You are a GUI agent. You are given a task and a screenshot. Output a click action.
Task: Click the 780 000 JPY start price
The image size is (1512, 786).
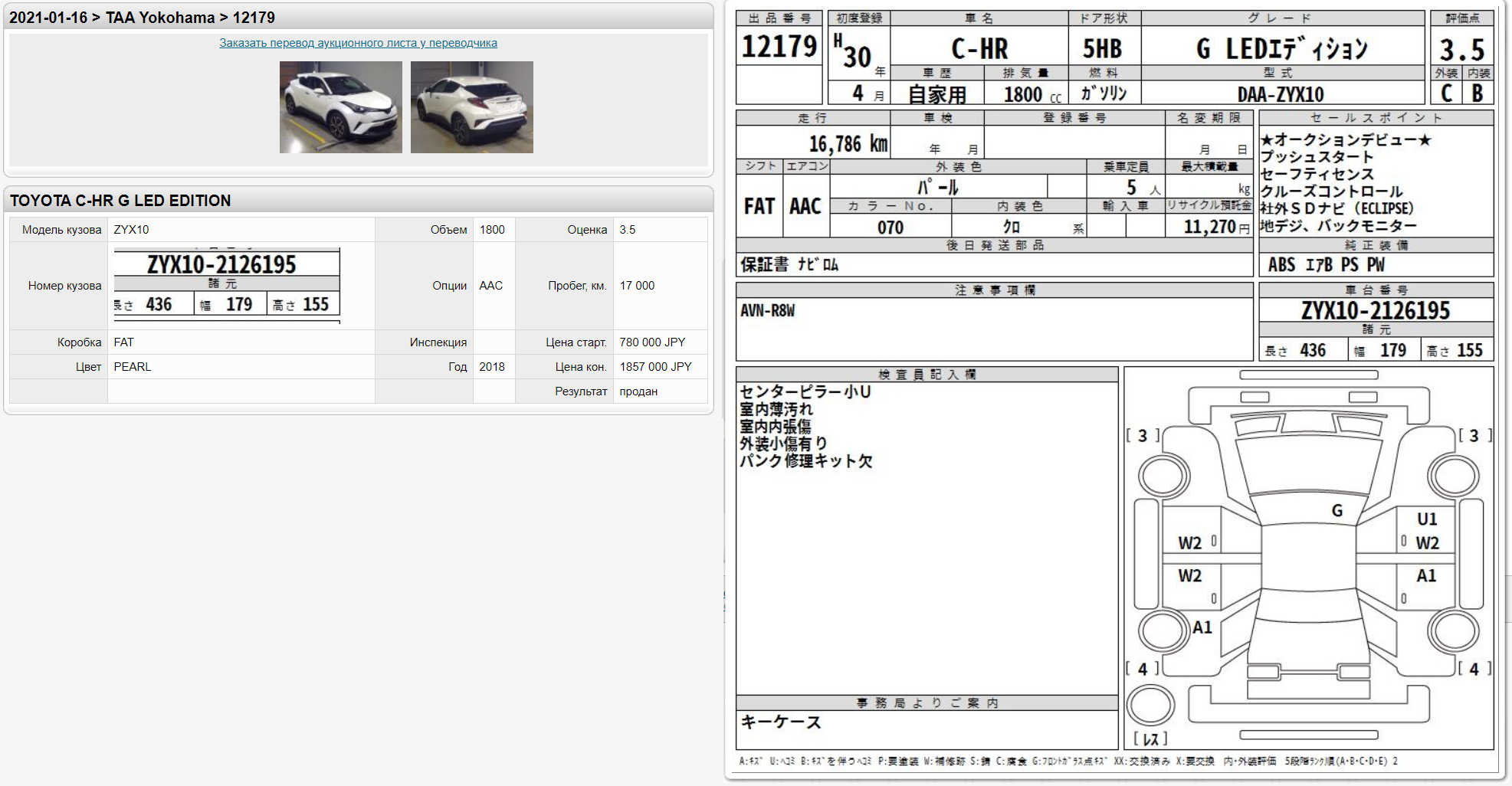652,342
